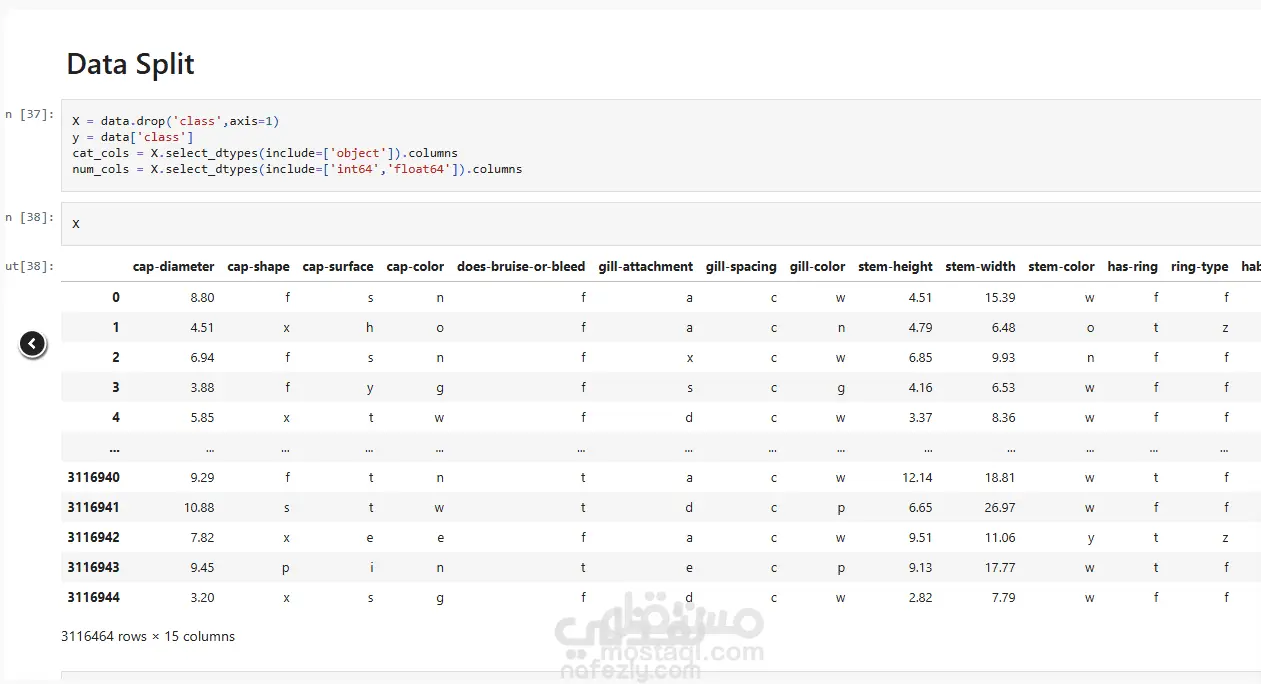Screen dimensions: 1261x684
Task: Click stem-width value 11.06
Action: point(999,537)
